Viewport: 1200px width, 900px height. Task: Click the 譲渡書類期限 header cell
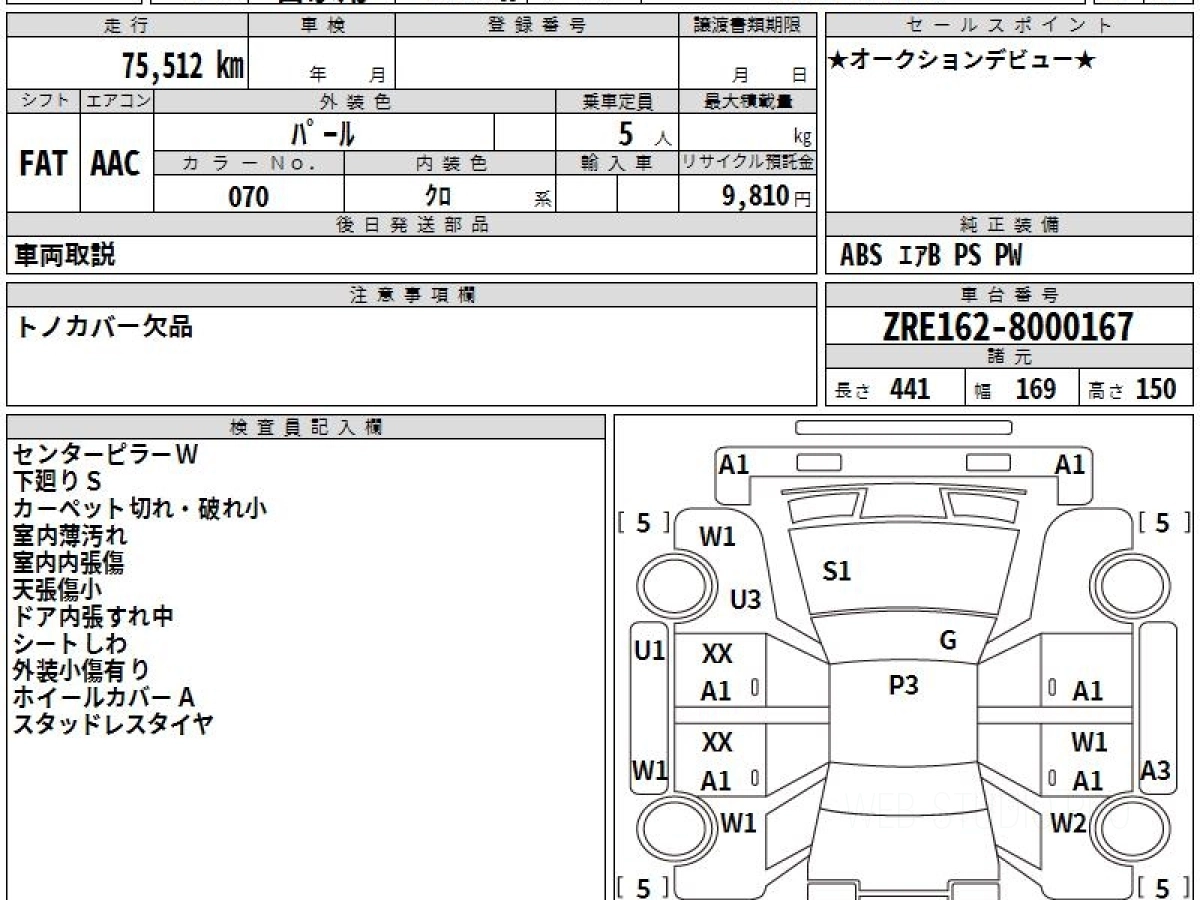tap(748, 26)
